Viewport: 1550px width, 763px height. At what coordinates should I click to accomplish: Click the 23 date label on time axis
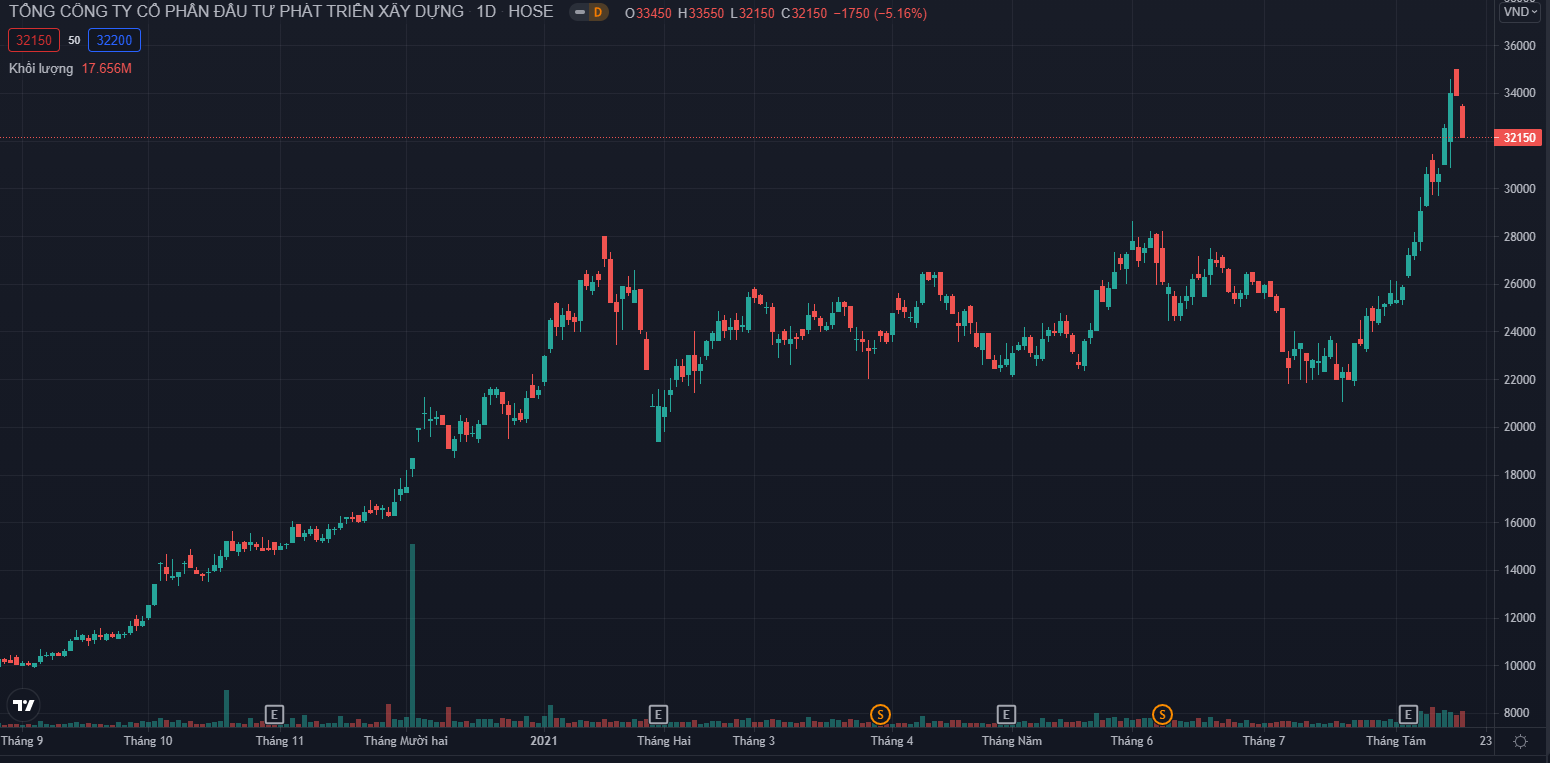click(1486, 741)
